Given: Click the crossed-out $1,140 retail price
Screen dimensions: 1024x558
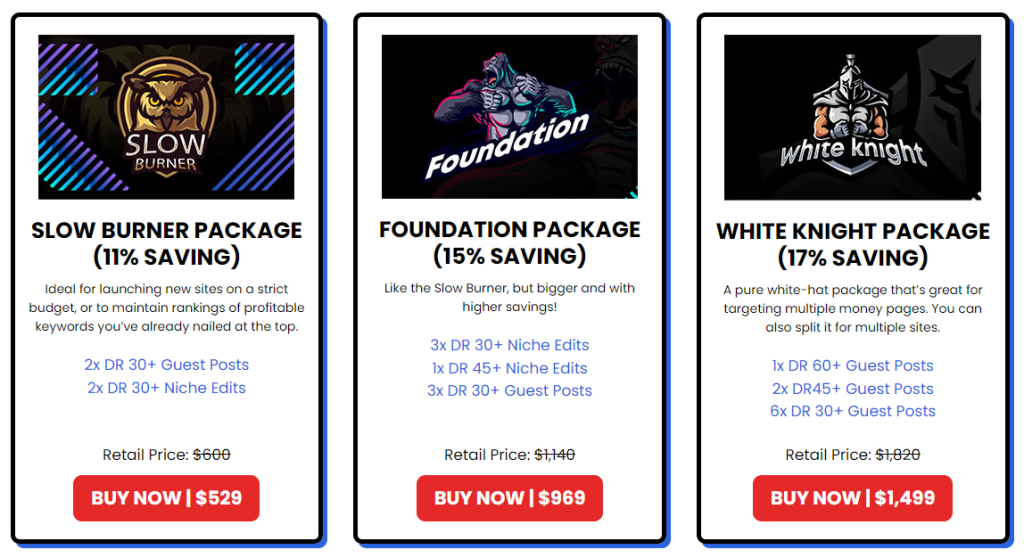Looking at the screenshot, I should (x=554, y=455).
